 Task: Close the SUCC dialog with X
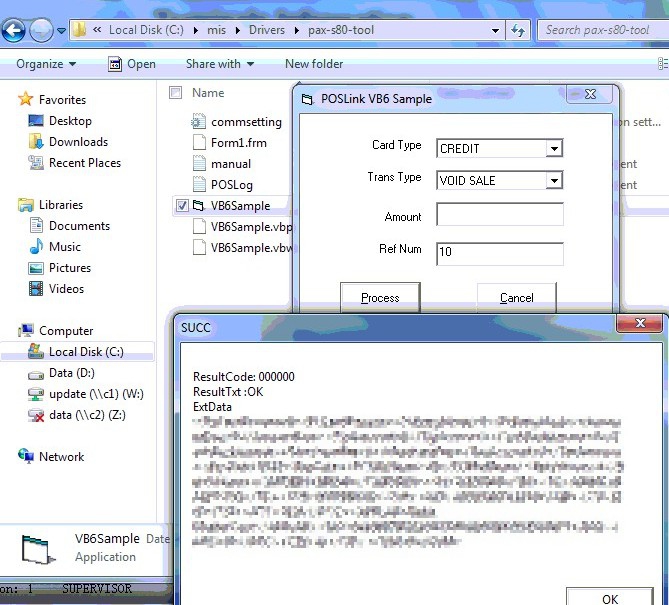coord(640,323)
